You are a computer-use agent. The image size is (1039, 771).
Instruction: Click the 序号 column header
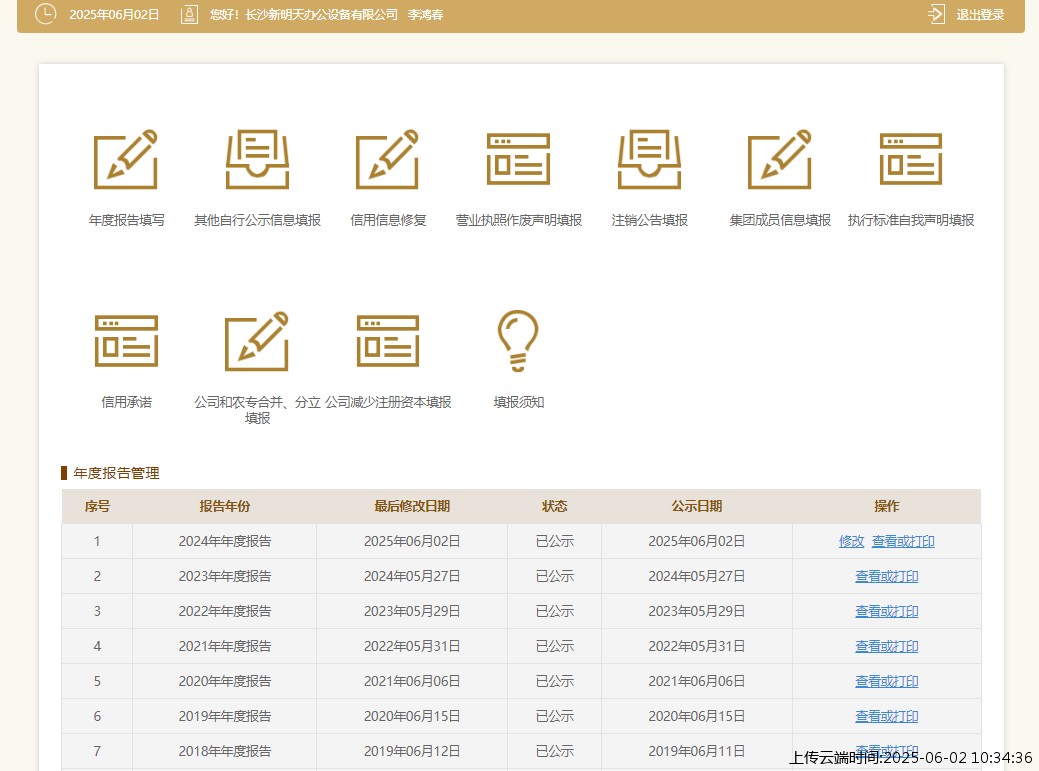pos(97,506)
